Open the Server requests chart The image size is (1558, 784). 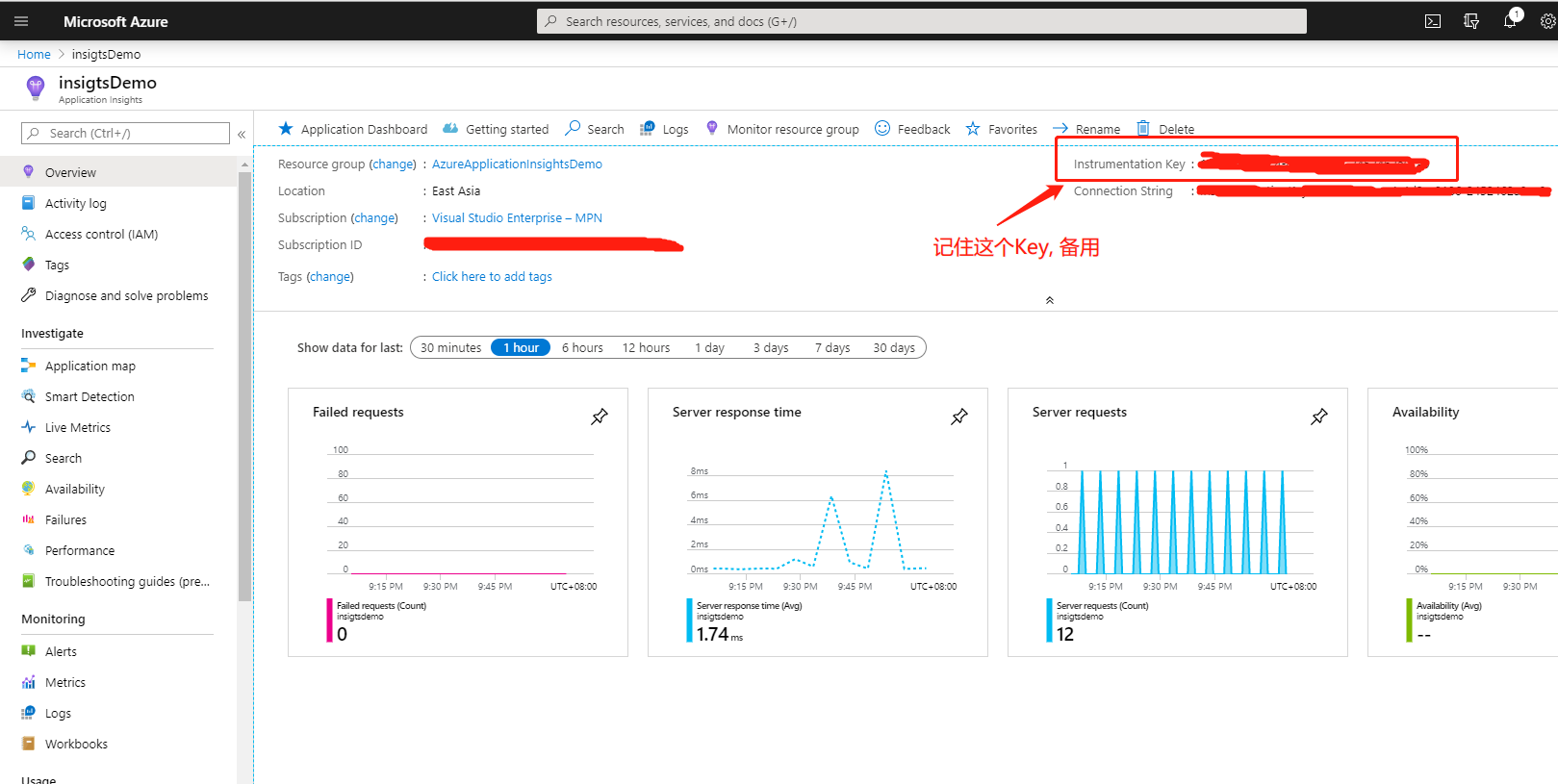1178,522
